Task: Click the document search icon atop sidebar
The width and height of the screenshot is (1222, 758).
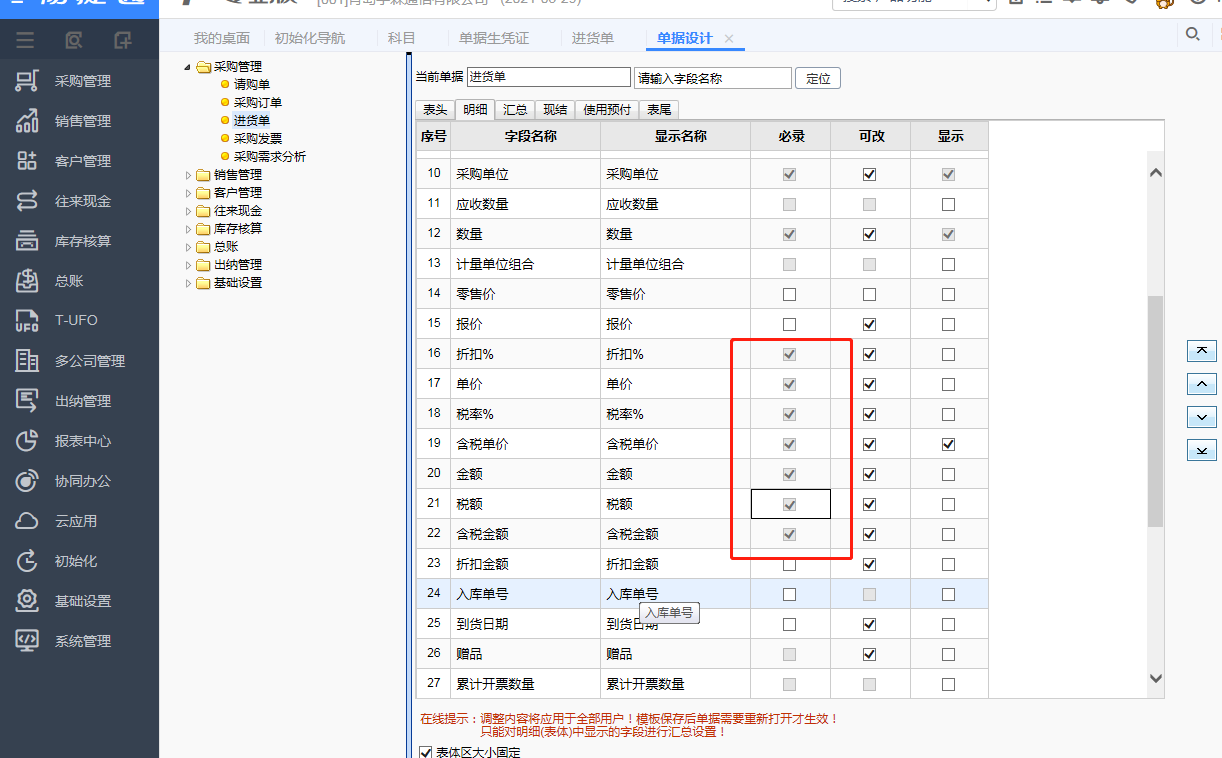Action: (x=73, y=40)
